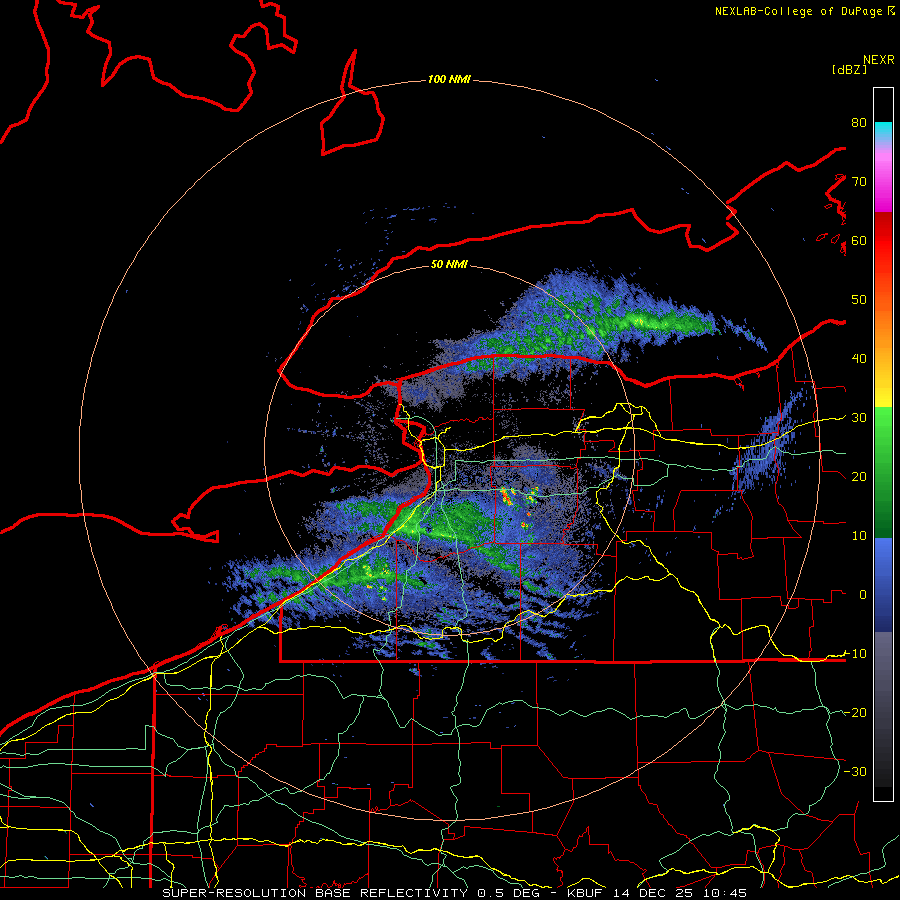Click the KBUF 14 DEC 25 10:45 timestamp
The width and height of the screenshot is (900, 900).
(657, 893)
